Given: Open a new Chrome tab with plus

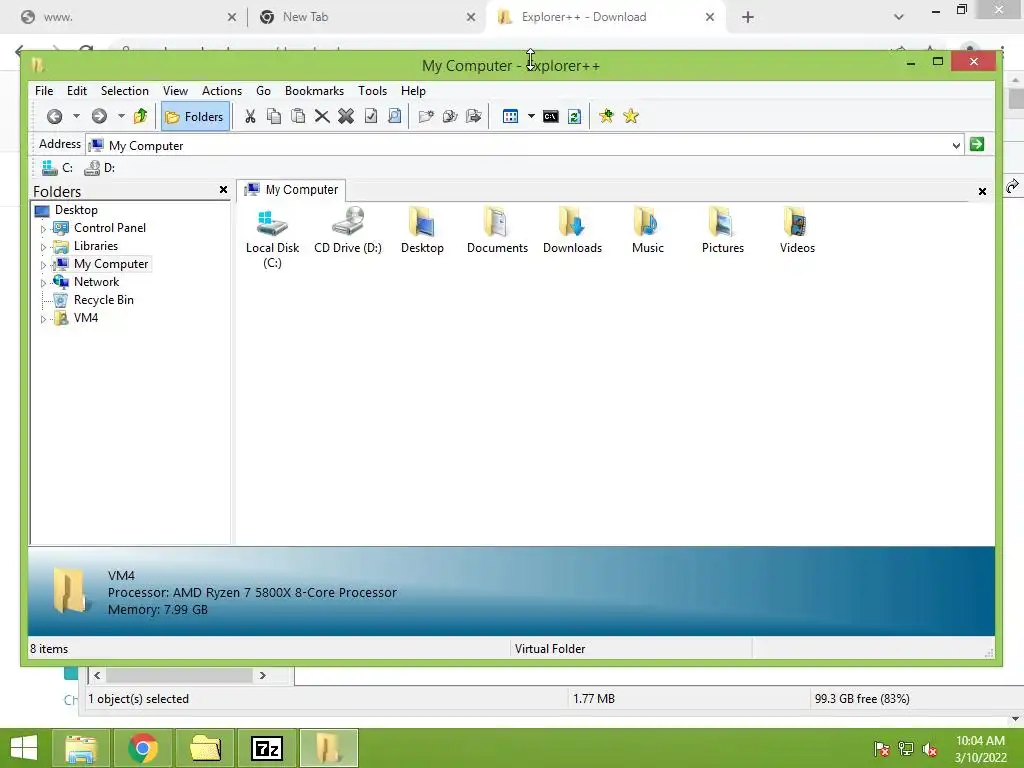Looking at the screenshot, I should (748, 17).
